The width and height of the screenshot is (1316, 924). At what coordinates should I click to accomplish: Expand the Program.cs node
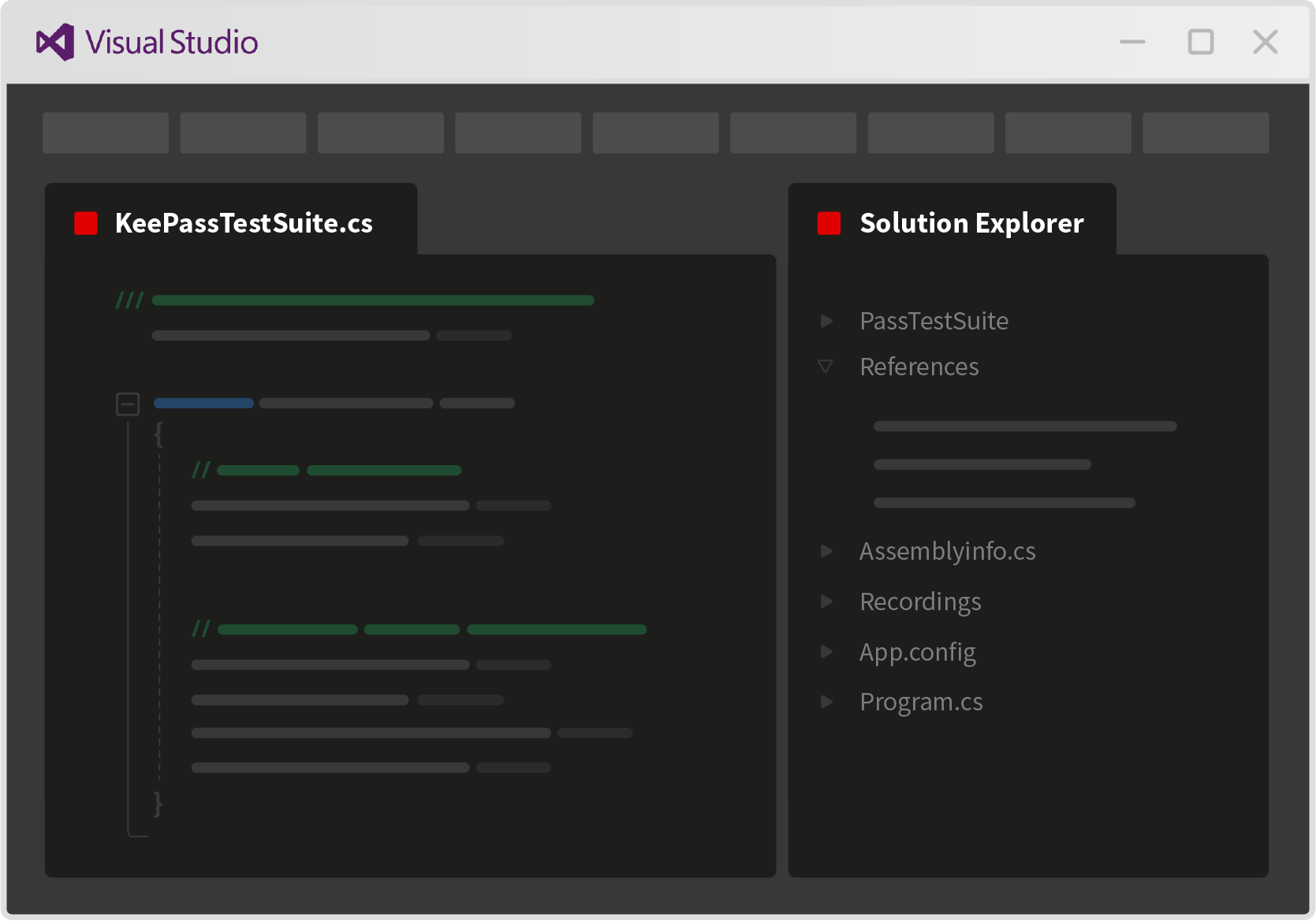coord(826,702)
